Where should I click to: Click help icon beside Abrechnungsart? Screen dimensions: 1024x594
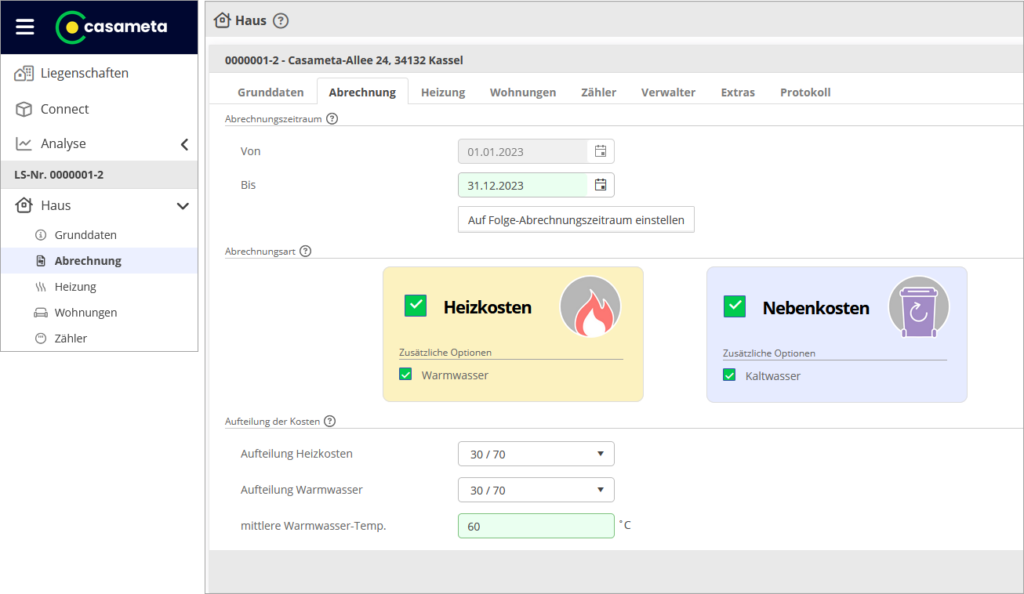coord(305,251)
